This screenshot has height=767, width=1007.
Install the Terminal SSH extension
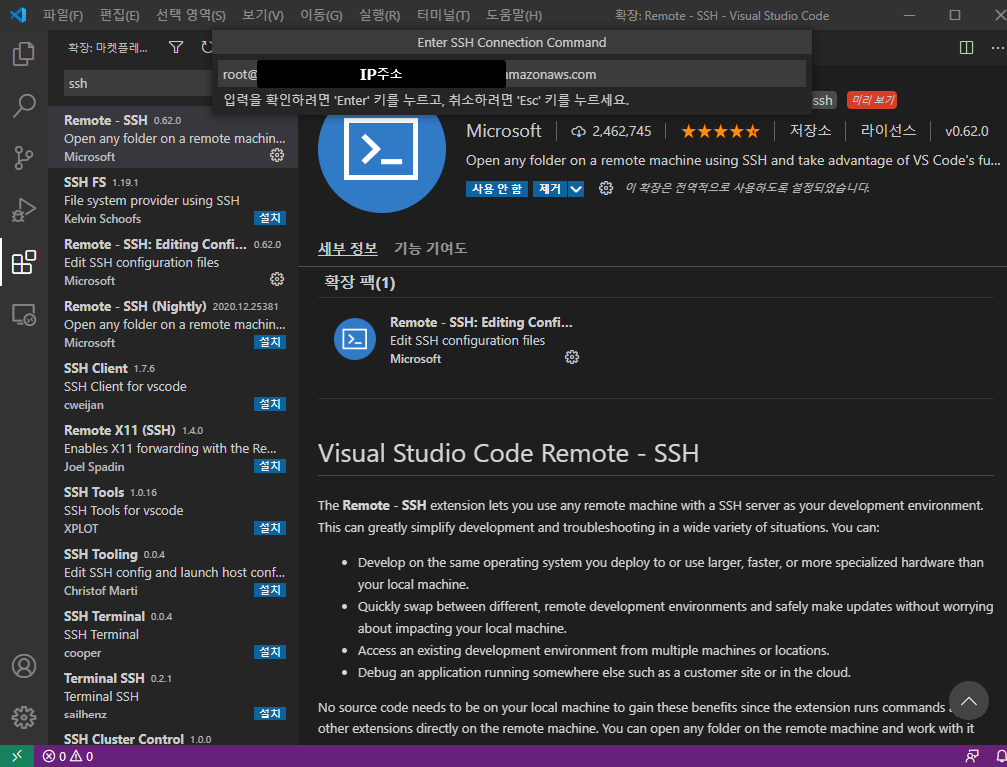coord(270,713)
